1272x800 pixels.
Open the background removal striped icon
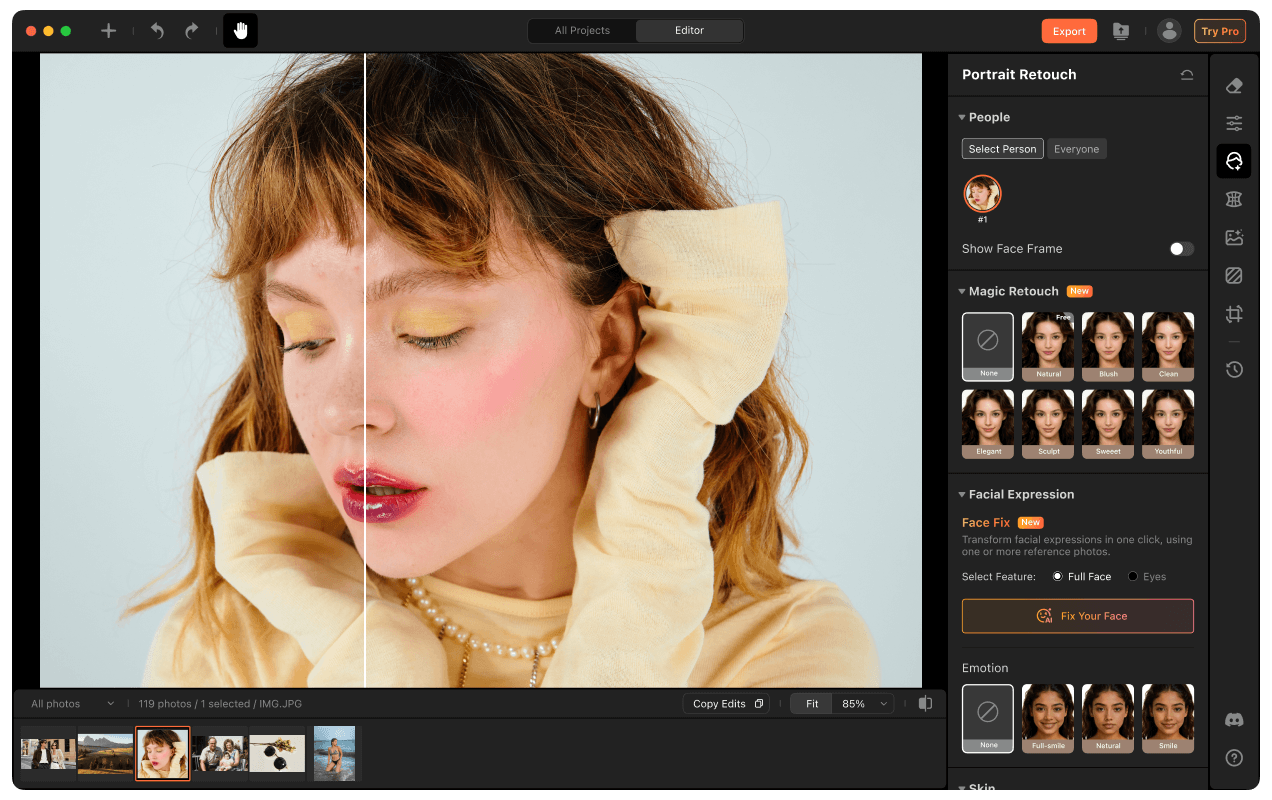[x=1234, y=276]
